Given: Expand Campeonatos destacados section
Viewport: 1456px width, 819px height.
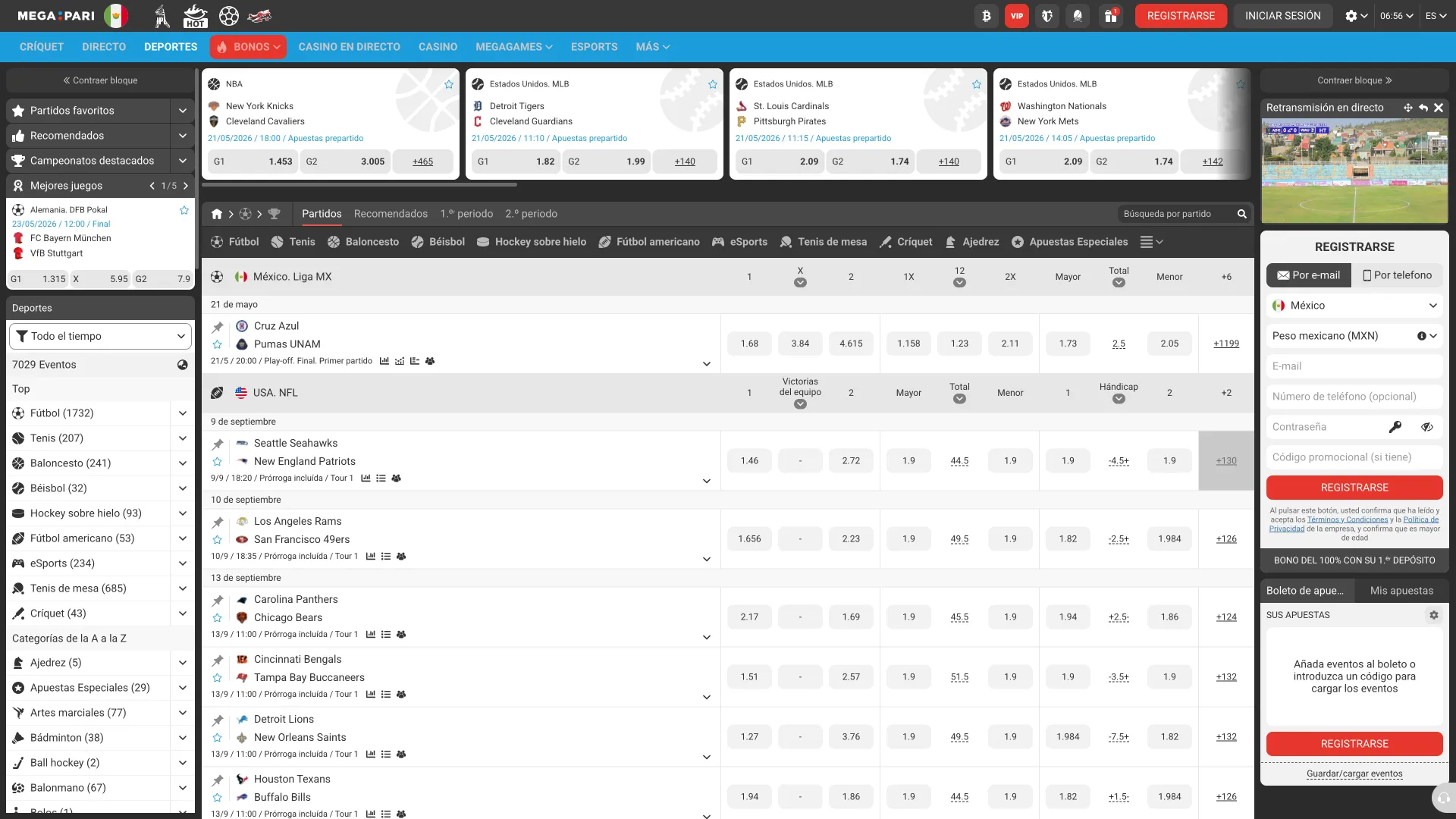Looking at the screenshot, I should point(182,161).
